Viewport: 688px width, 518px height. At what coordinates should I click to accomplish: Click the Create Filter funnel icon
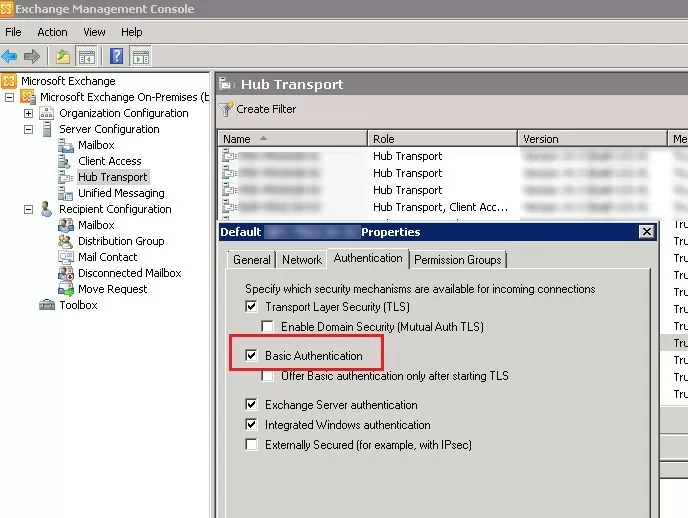pos(226,109)
